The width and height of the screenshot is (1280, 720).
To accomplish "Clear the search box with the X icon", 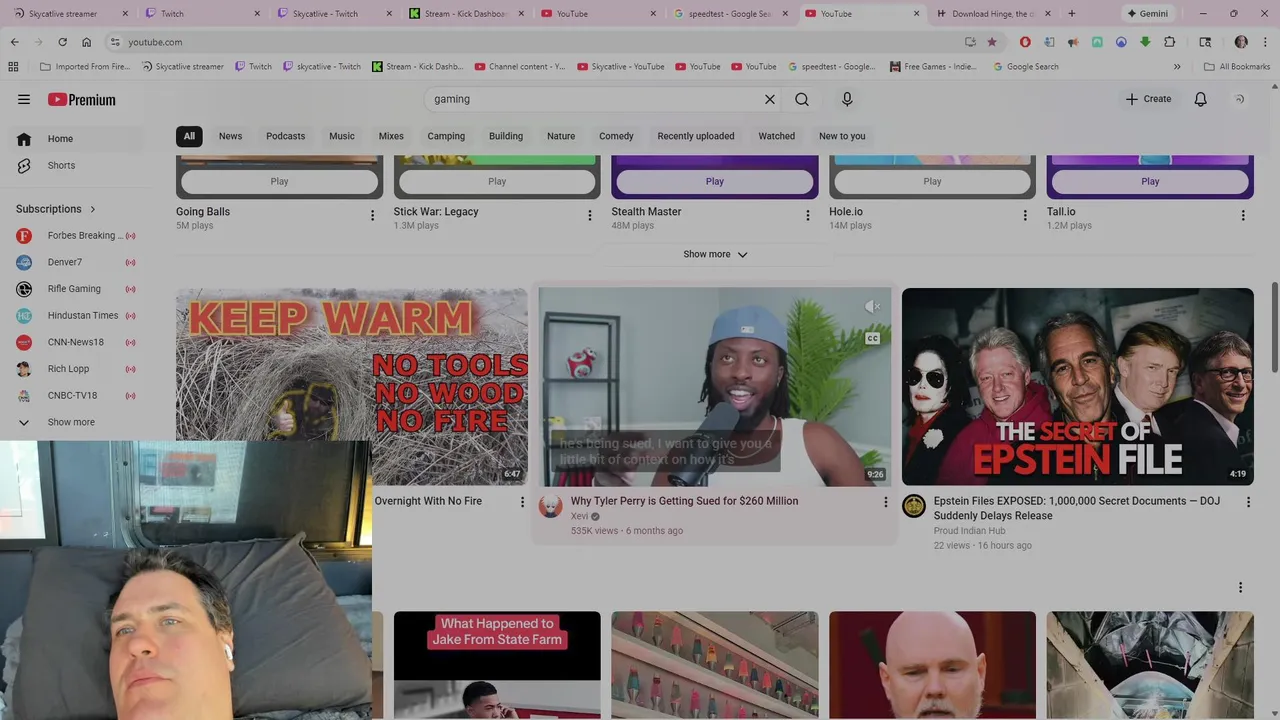I will point(770,99).
